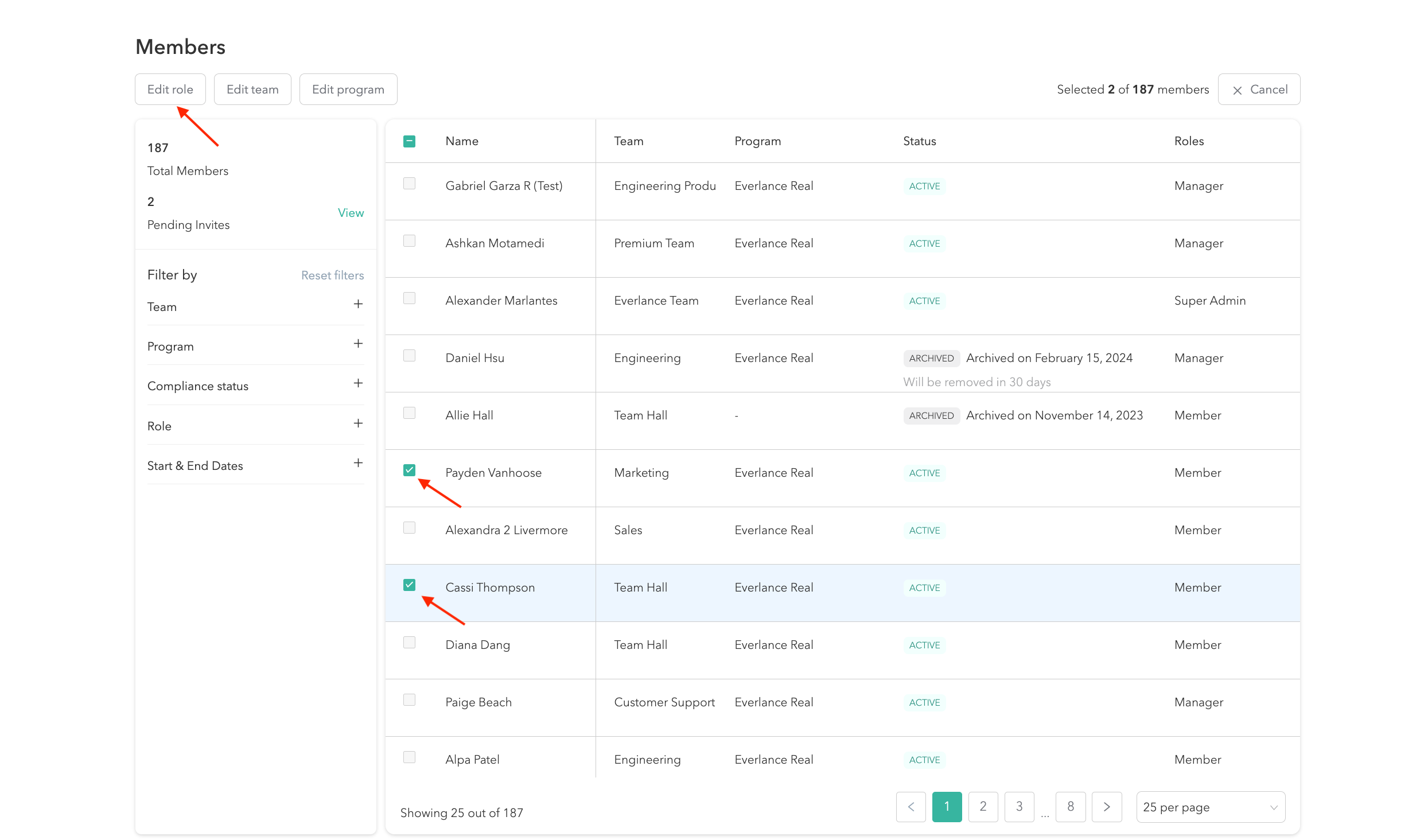This screenshot has width=1424, height=840.
Task: Check the box for Daniel Hsu
Action: [x=409, y=356]
